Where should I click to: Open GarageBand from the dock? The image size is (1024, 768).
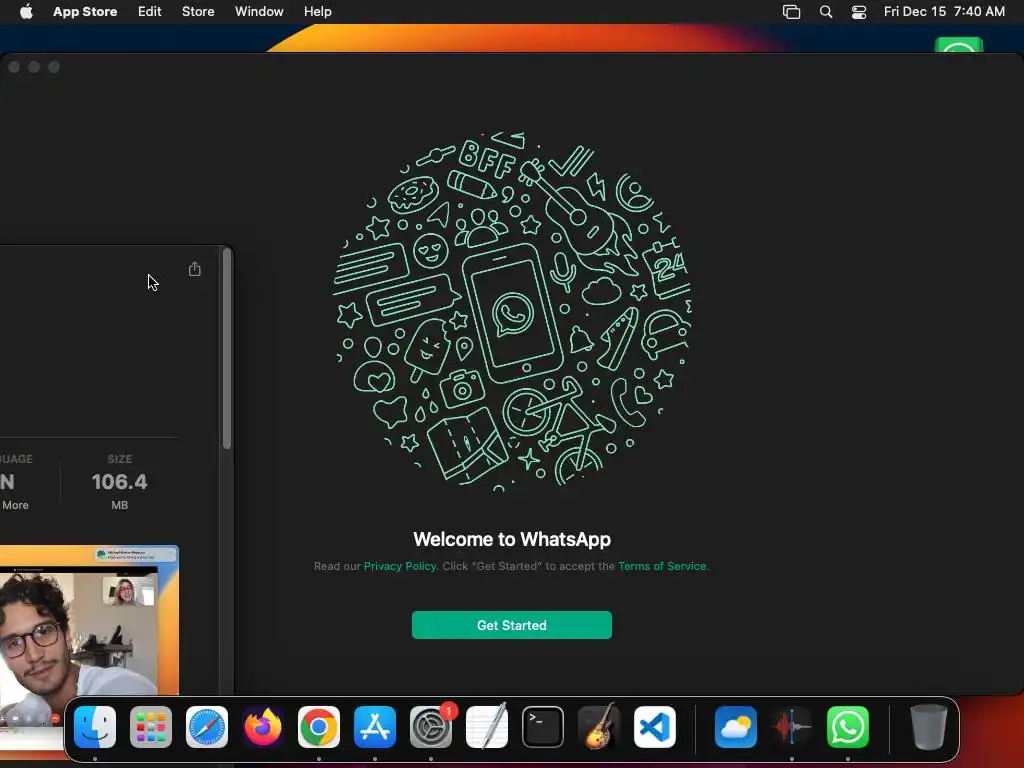tap(599, 727)
